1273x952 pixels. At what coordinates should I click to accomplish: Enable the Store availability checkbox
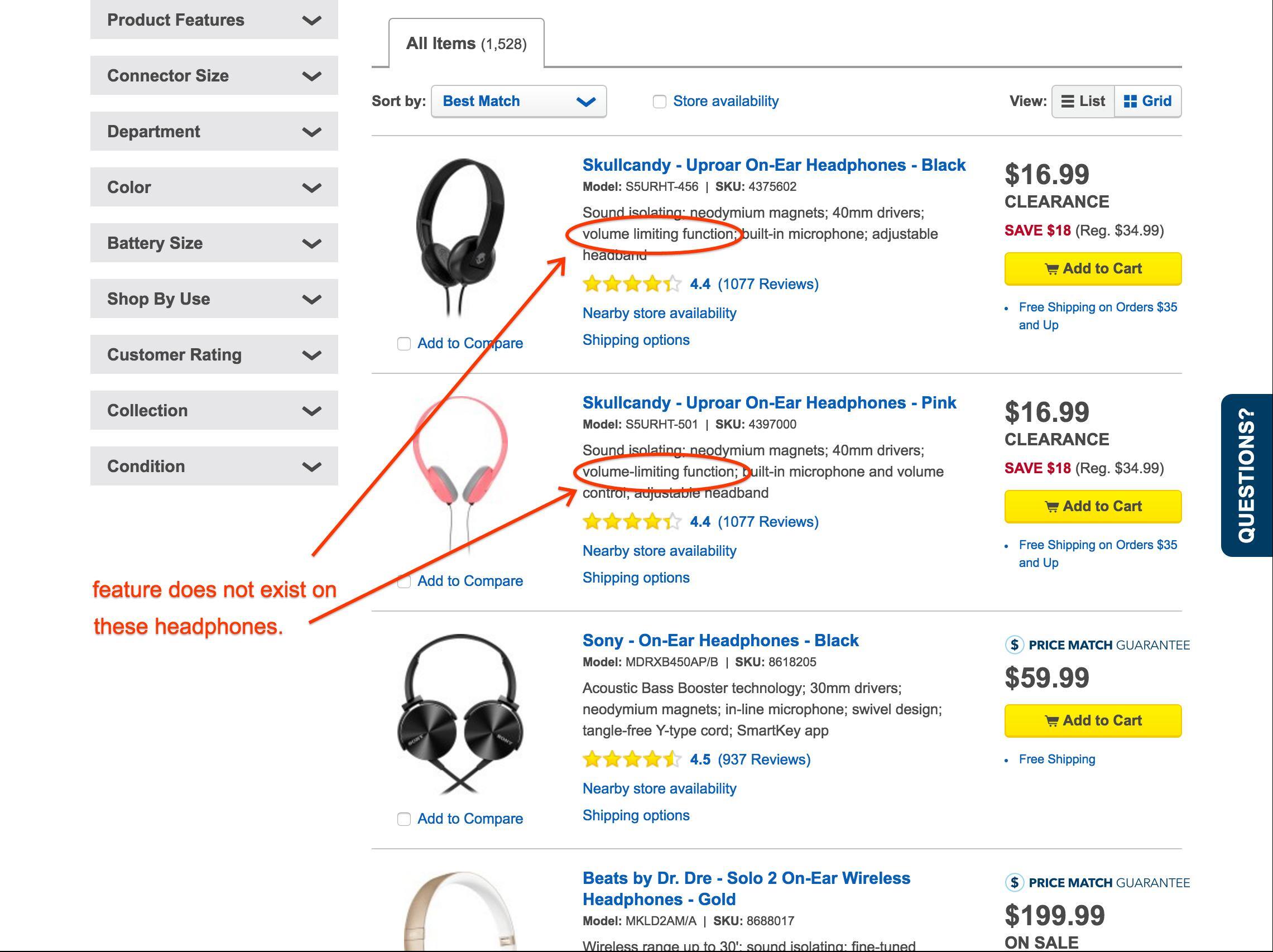coord(660,102)
